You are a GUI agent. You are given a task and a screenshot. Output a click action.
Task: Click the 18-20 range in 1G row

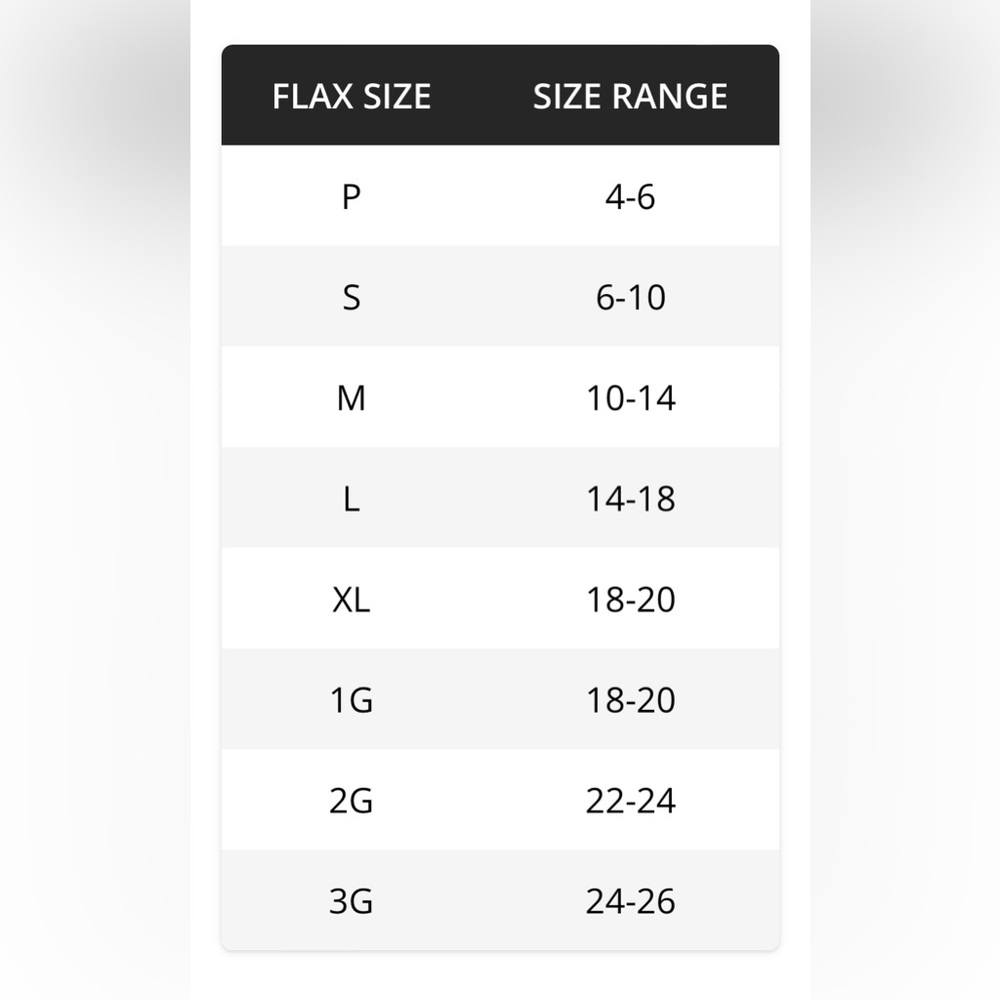(630, 700)
